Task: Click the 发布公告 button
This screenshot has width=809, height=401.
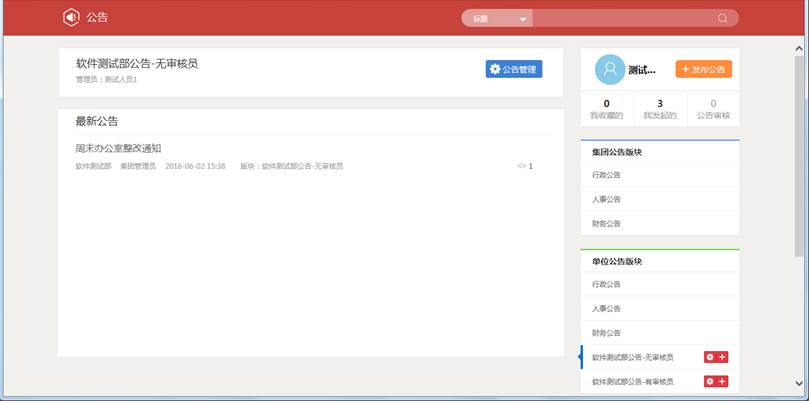Action: click(x=703, y=69)
